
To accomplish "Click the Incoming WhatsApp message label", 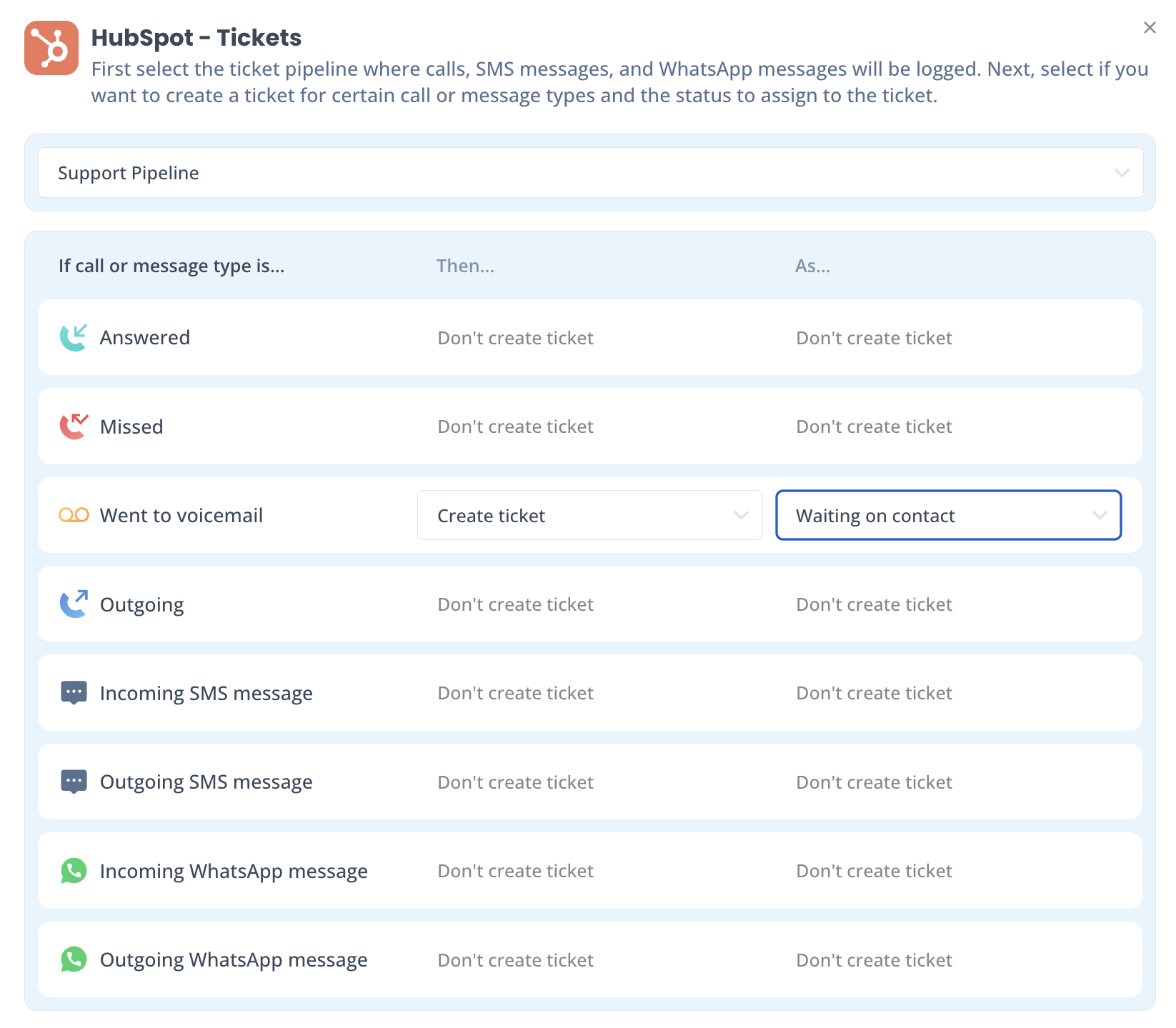I will point(234,872).
